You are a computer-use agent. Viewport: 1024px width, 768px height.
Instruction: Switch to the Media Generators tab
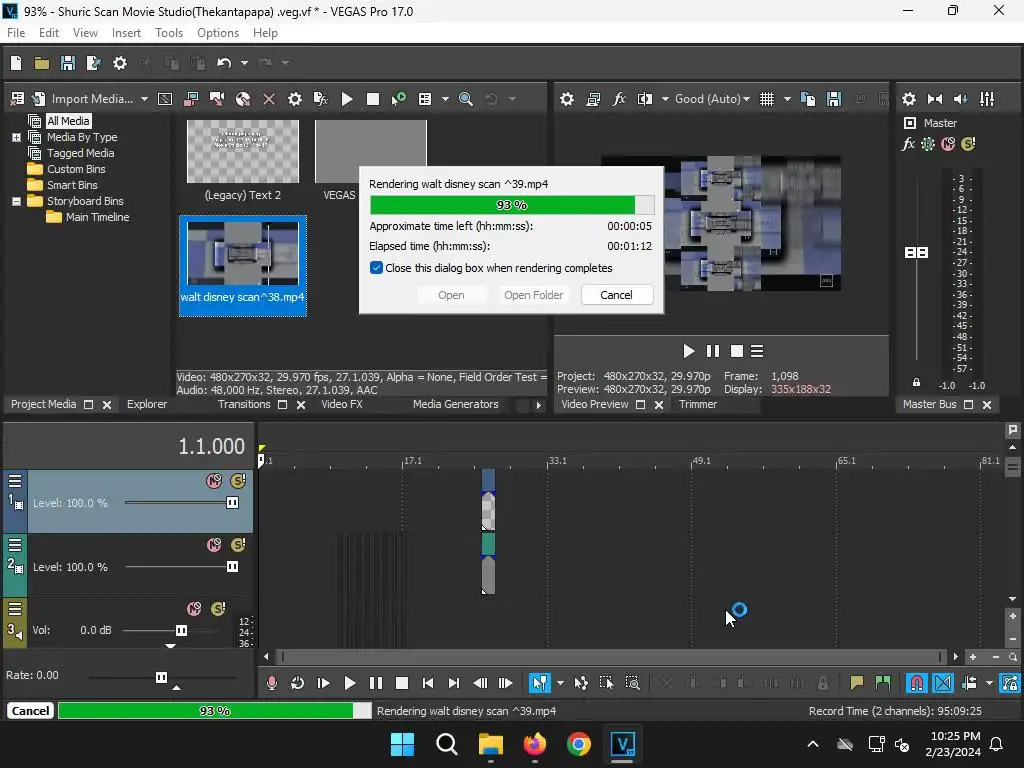pos(455,404)
